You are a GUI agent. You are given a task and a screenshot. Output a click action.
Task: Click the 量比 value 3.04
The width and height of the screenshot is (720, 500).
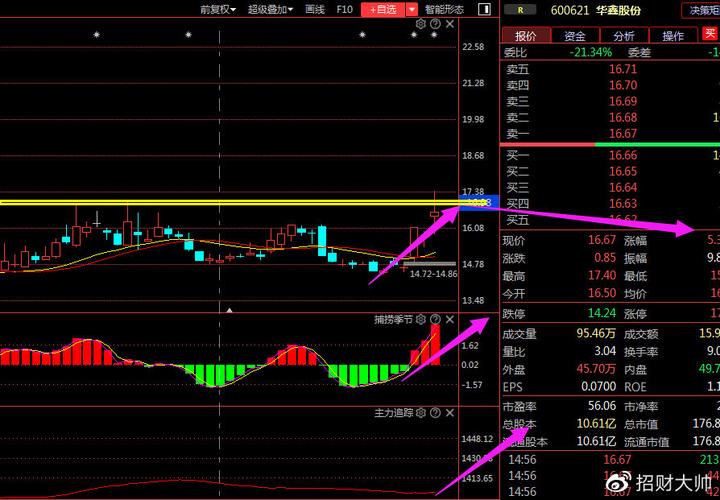605,351
